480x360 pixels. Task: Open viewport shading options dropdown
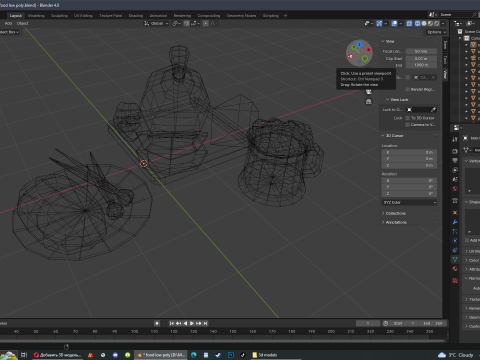click(443, 23)
